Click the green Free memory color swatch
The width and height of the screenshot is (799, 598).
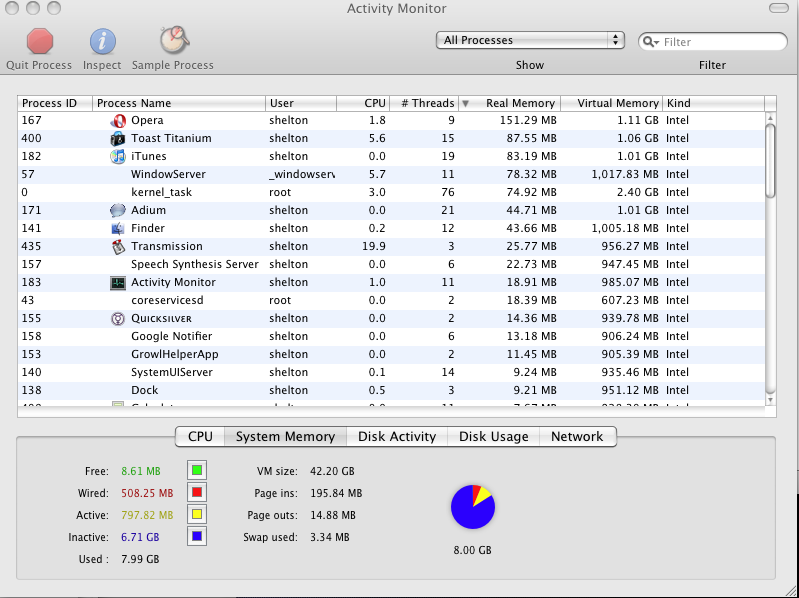tap(197, 470)
